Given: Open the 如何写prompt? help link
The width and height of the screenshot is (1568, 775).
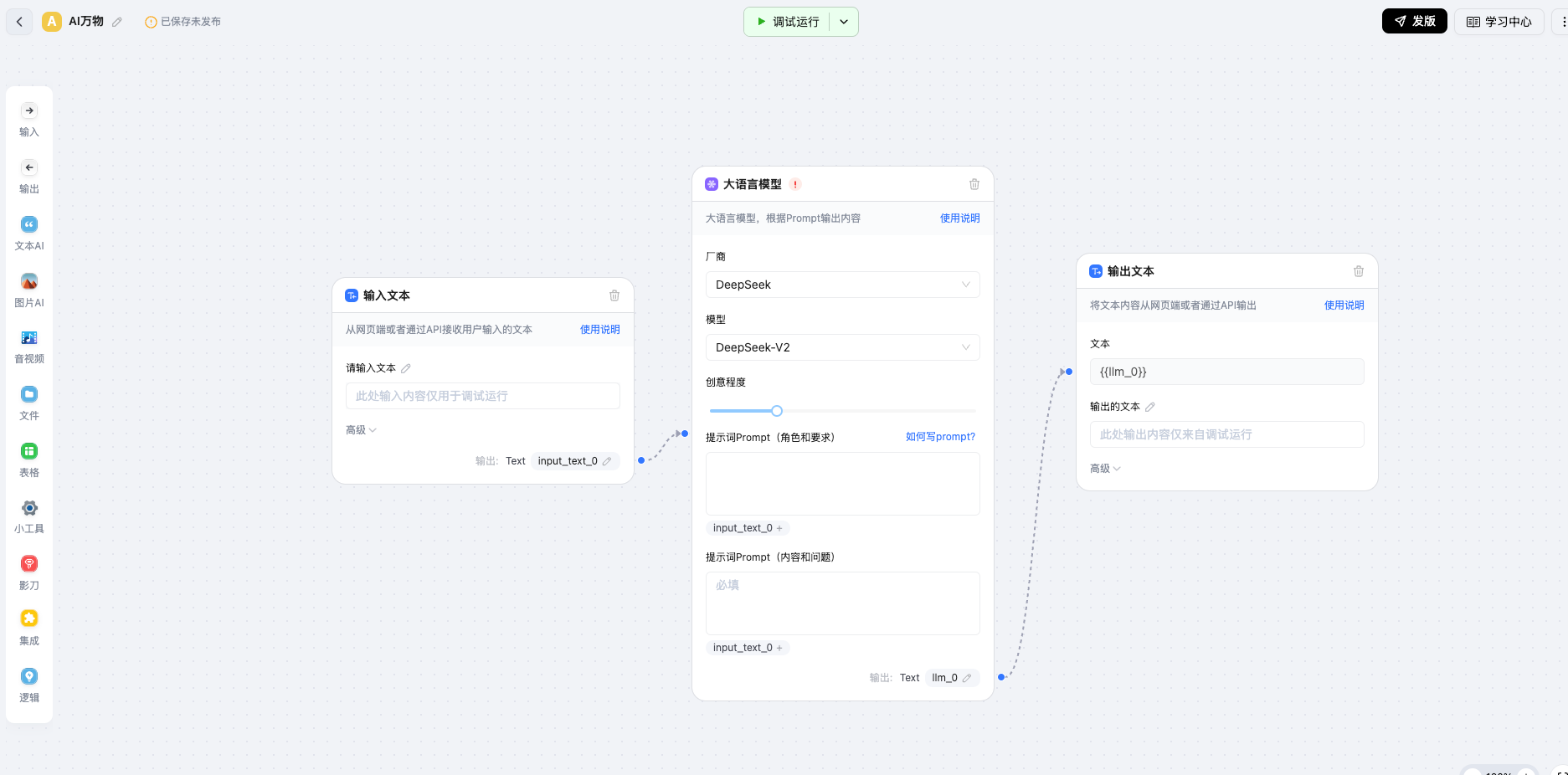Looking at the screenshot, I should coord(940,437).
